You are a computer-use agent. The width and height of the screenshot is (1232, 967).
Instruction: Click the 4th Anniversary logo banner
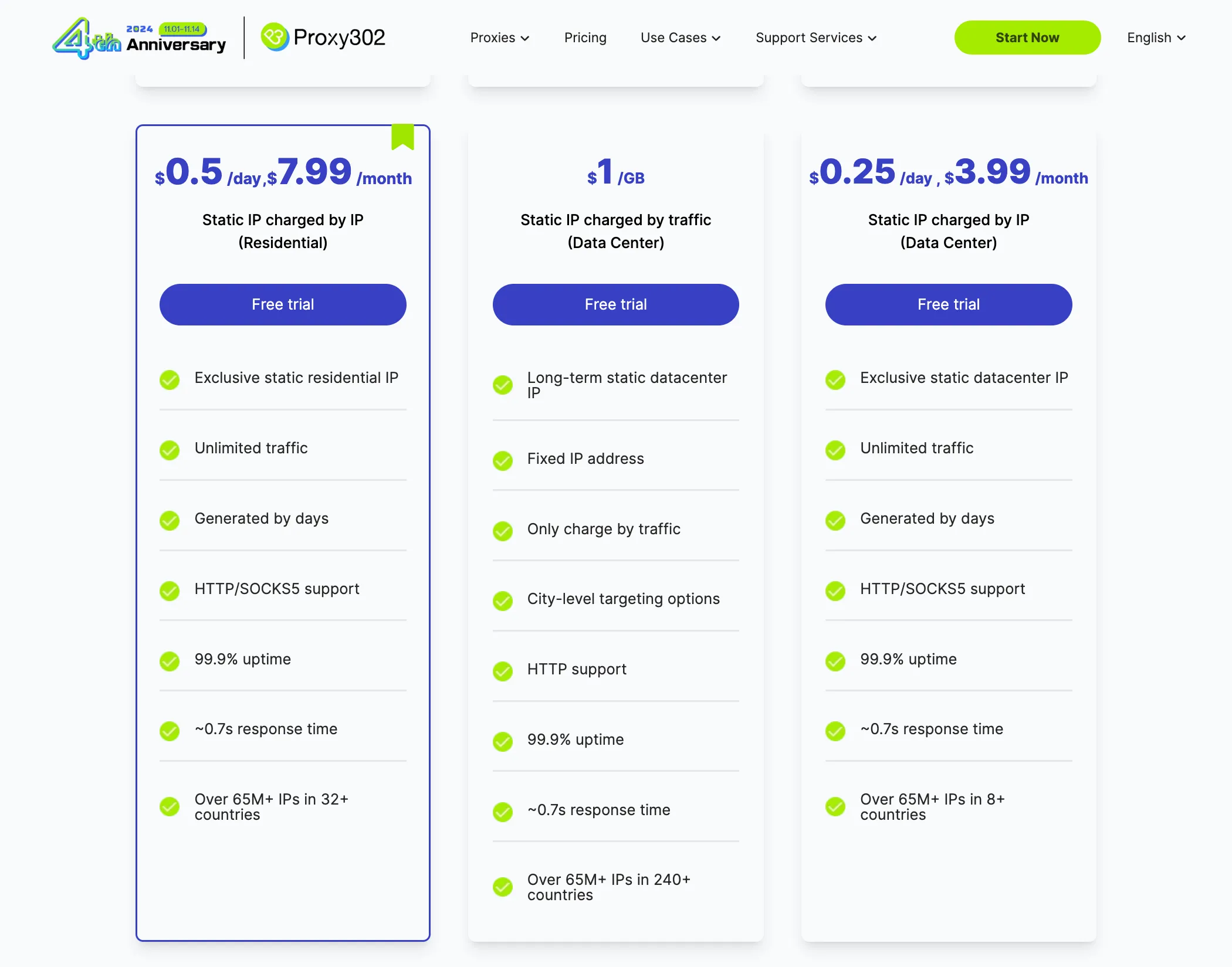(139, 38)
